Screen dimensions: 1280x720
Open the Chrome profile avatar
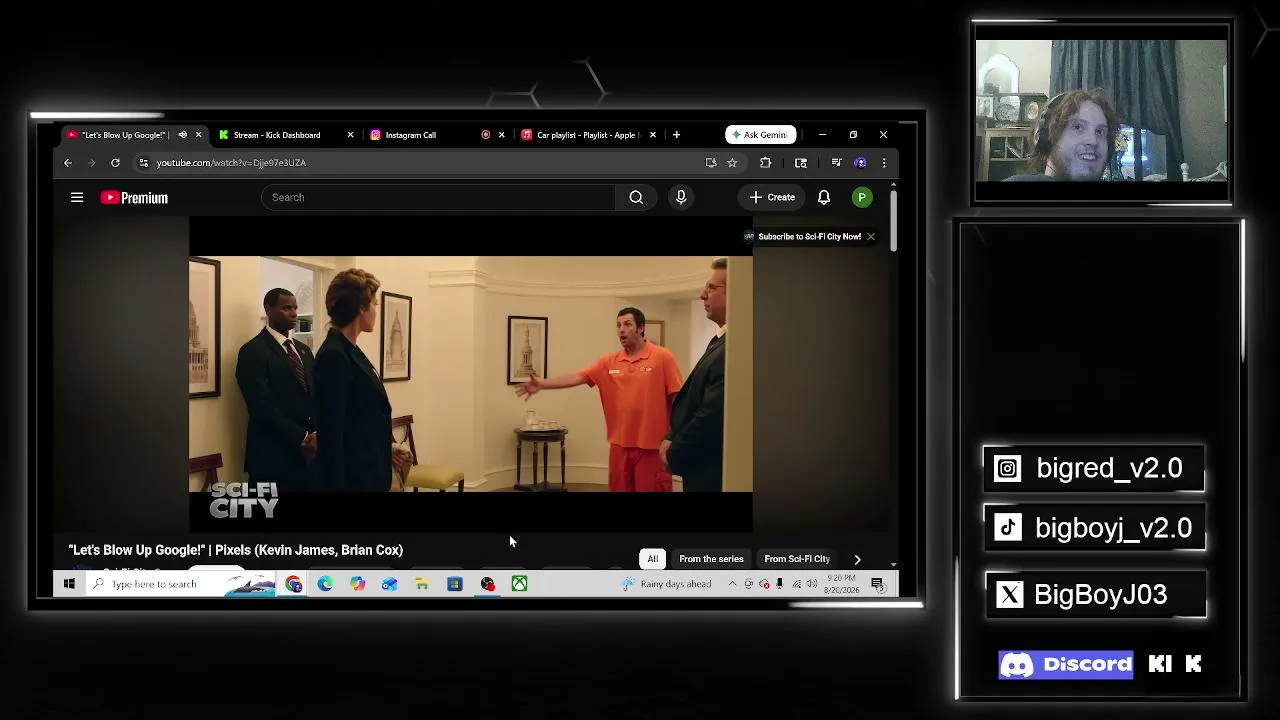860,163
